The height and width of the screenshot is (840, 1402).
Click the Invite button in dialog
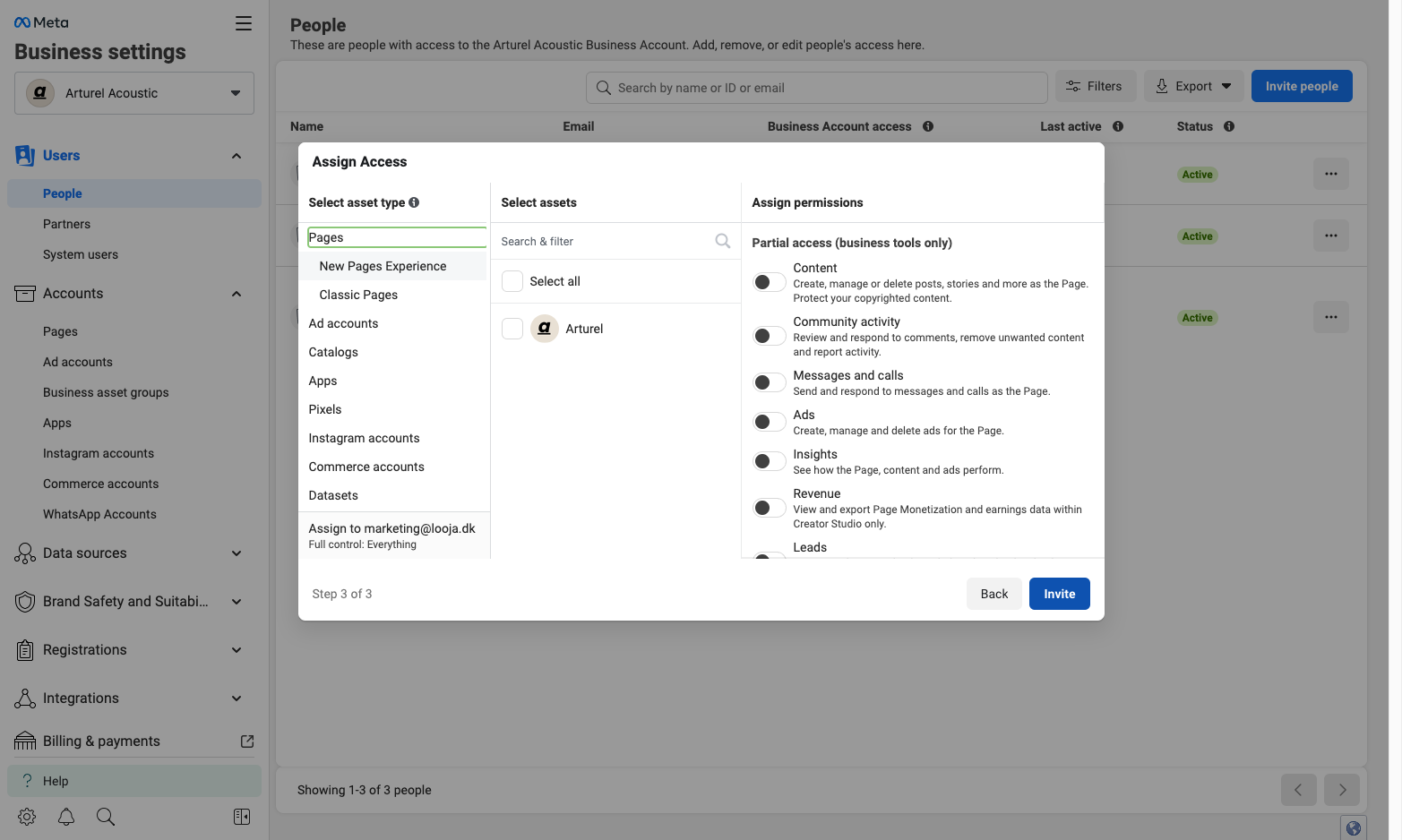1060,594
